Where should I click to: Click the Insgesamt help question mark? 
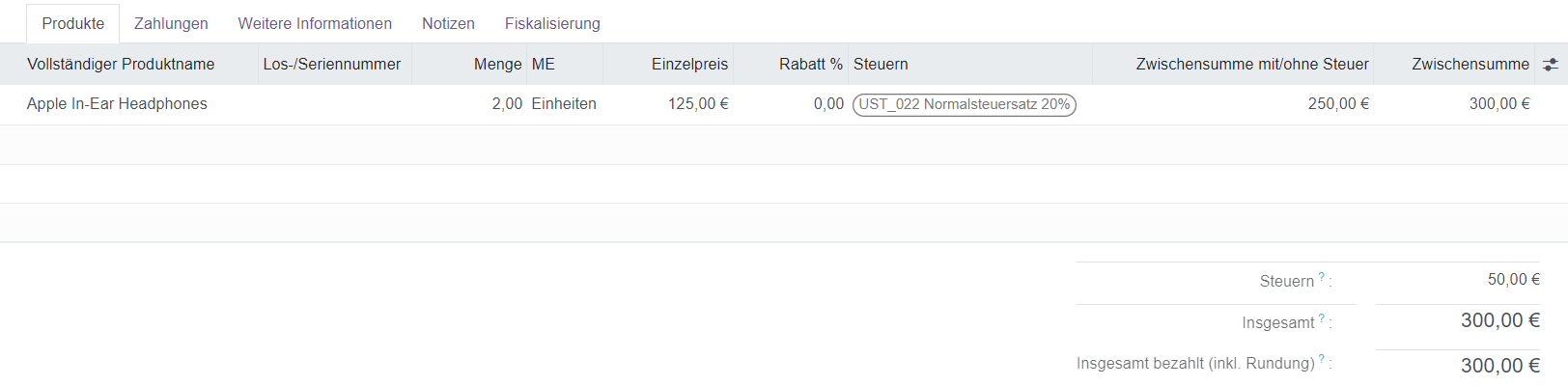(x=1322, y=318)
